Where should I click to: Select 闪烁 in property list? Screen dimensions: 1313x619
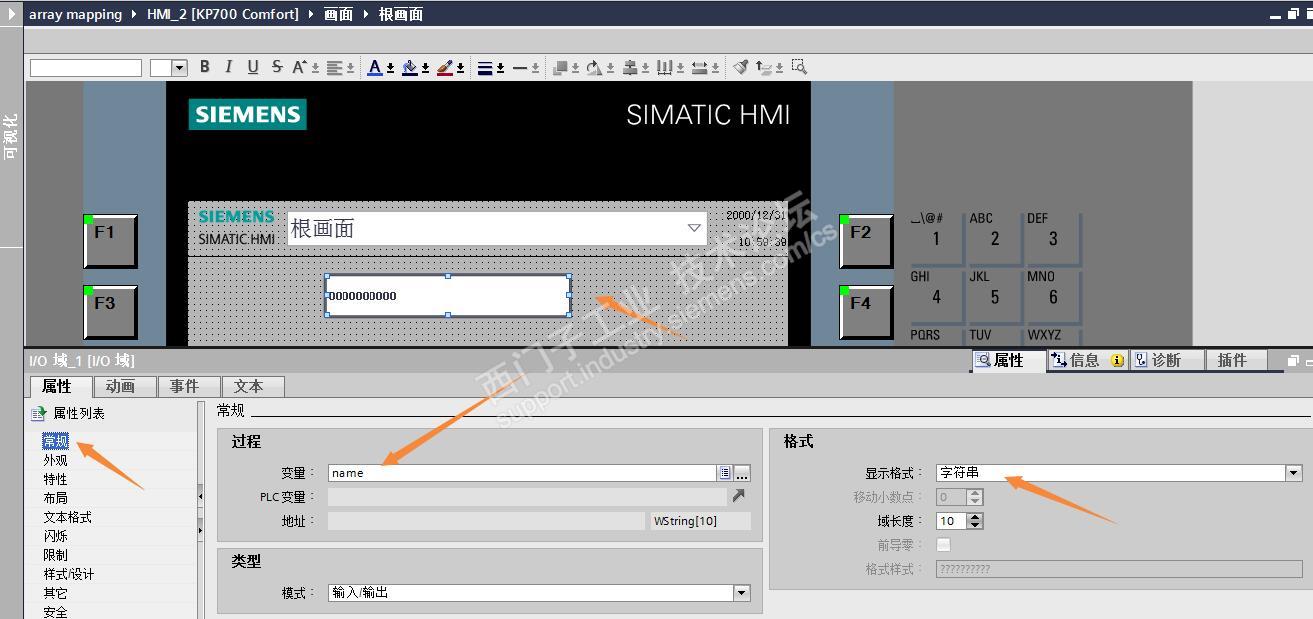(55, 536)
